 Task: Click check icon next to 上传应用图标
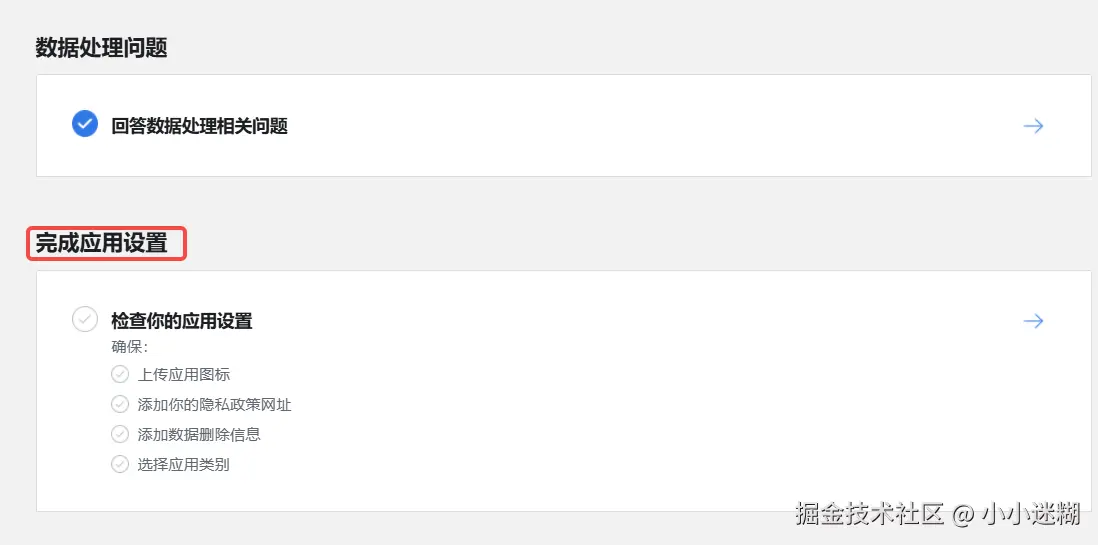pyautogui.click(x=120, y=374)
